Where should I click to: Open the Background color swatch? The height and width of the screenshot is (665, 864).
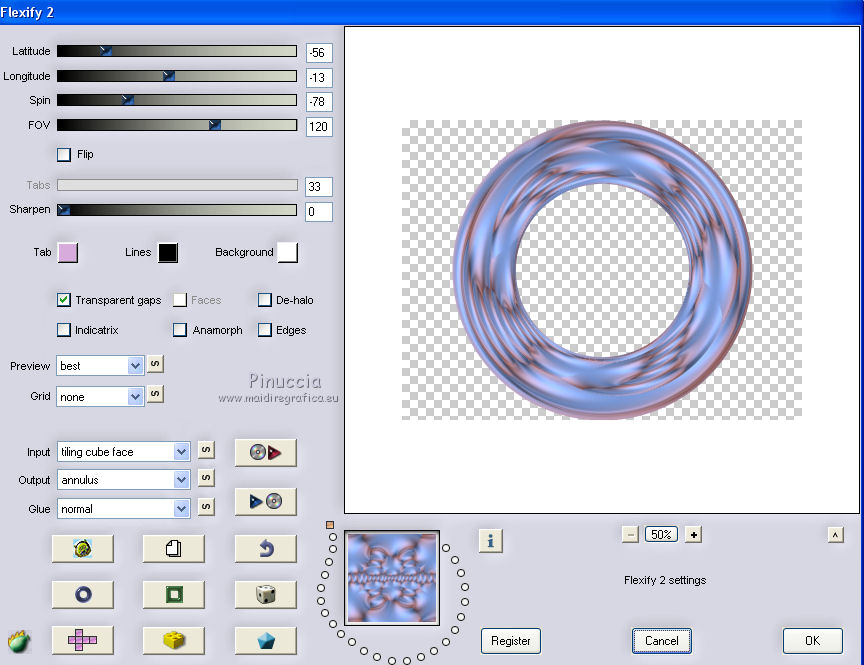[288, 252]
